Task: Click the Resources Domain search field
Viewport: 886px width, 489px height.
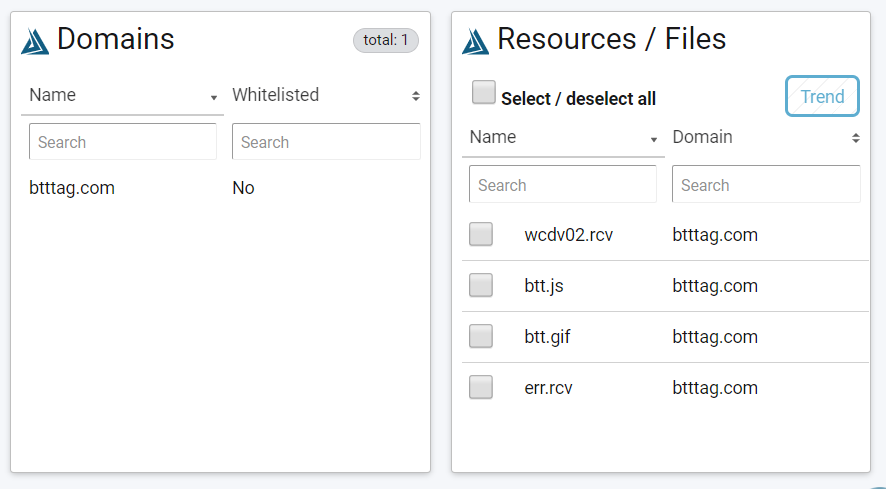Action: coord(766,184)
